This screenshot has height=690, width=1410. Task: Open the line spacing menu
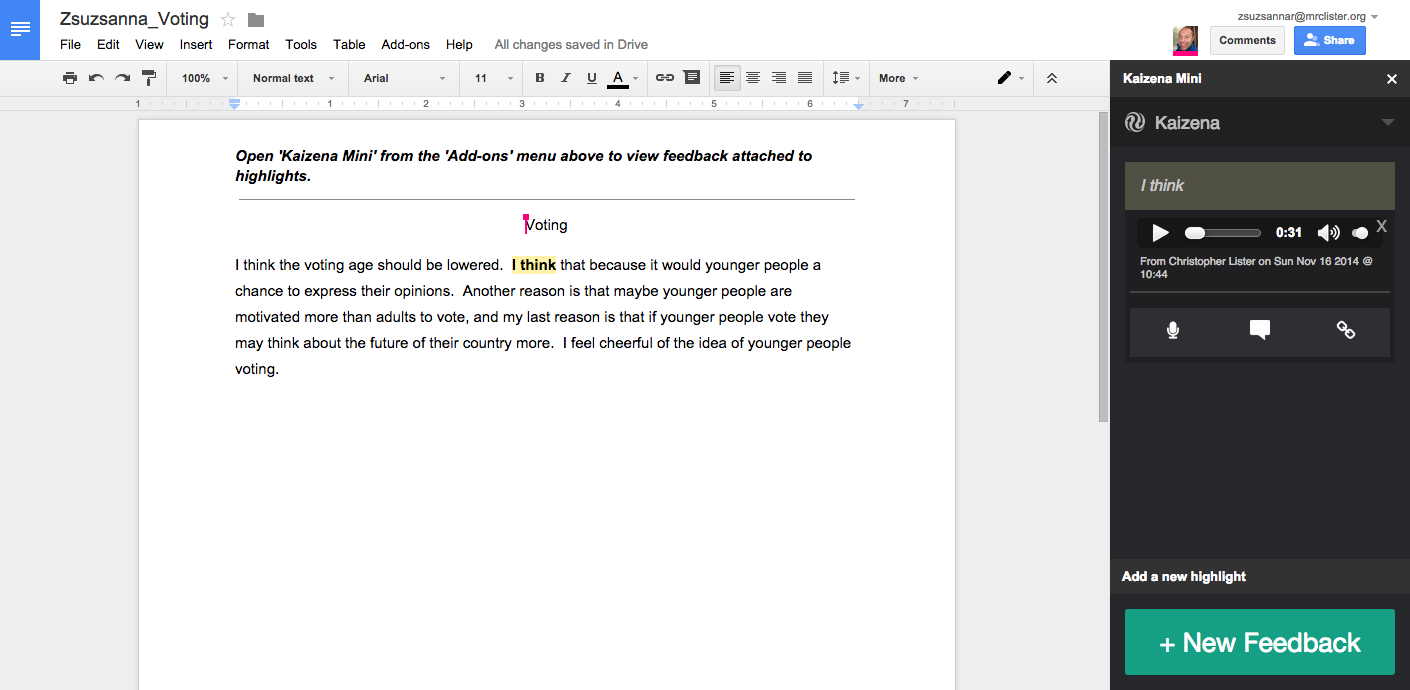click(x=845, y=78)
